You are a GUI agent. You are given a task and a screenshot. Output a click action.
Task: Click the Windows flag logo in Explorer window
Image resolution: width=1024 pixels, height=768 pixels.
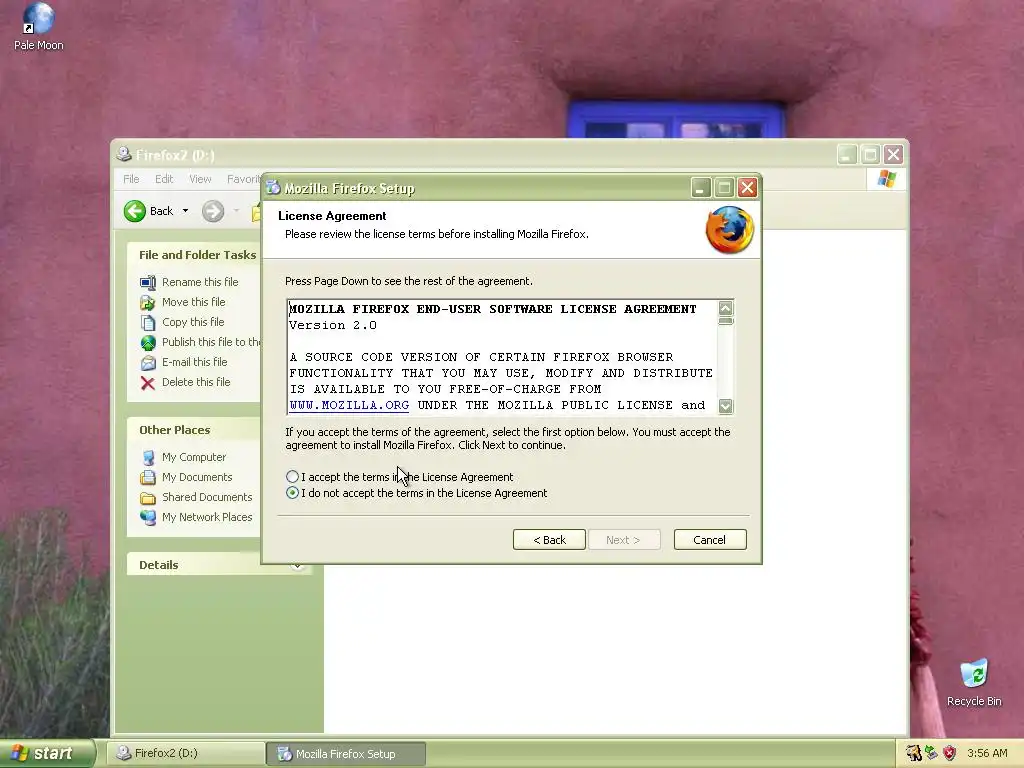click(x=887, y=178)
